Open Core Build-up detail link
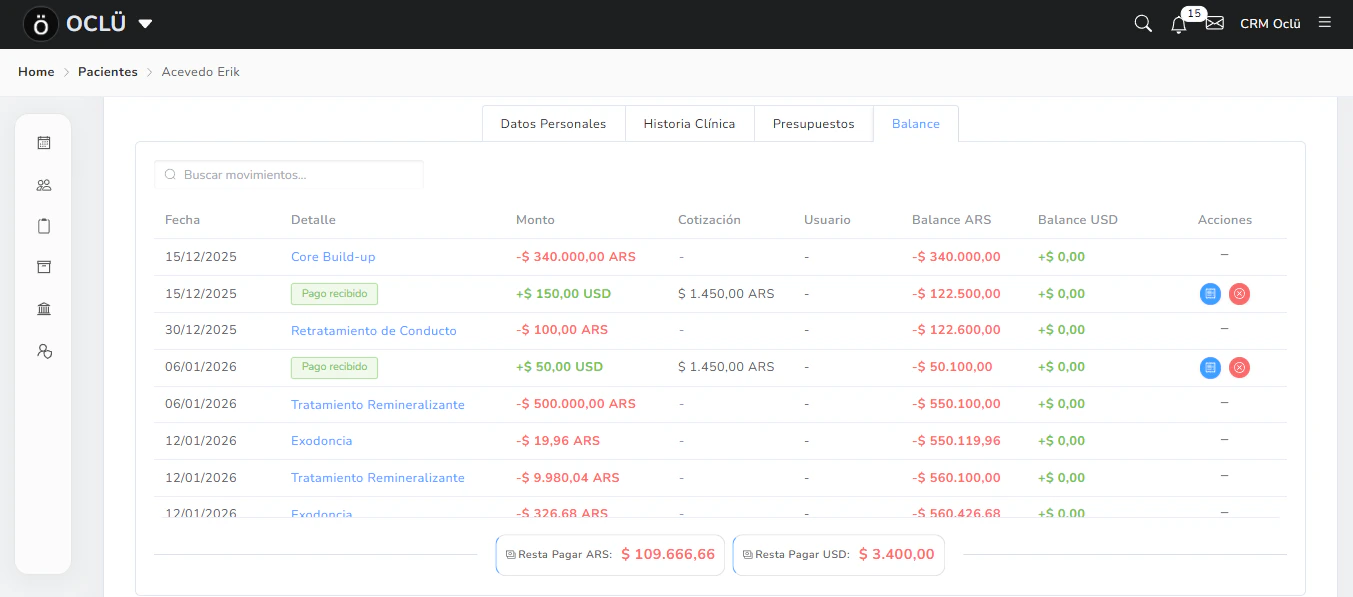Viewport: 1353px width, 597px height. coord(333,257)
